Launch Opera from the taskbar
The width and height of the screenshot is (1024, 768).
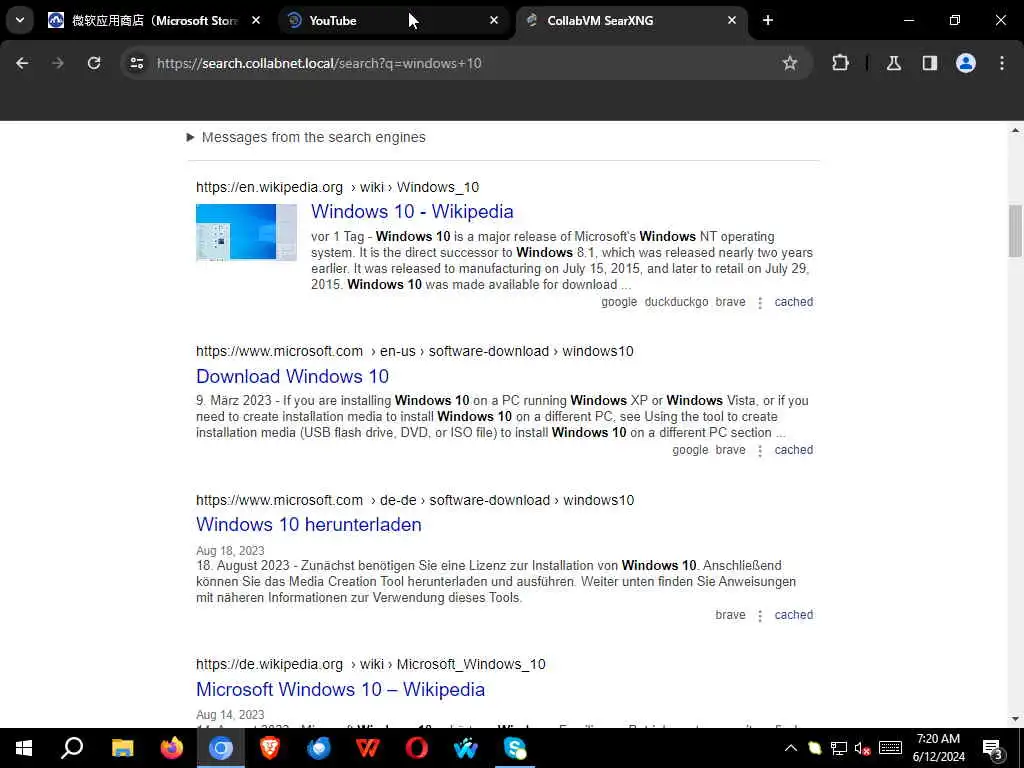coord(417,748)
